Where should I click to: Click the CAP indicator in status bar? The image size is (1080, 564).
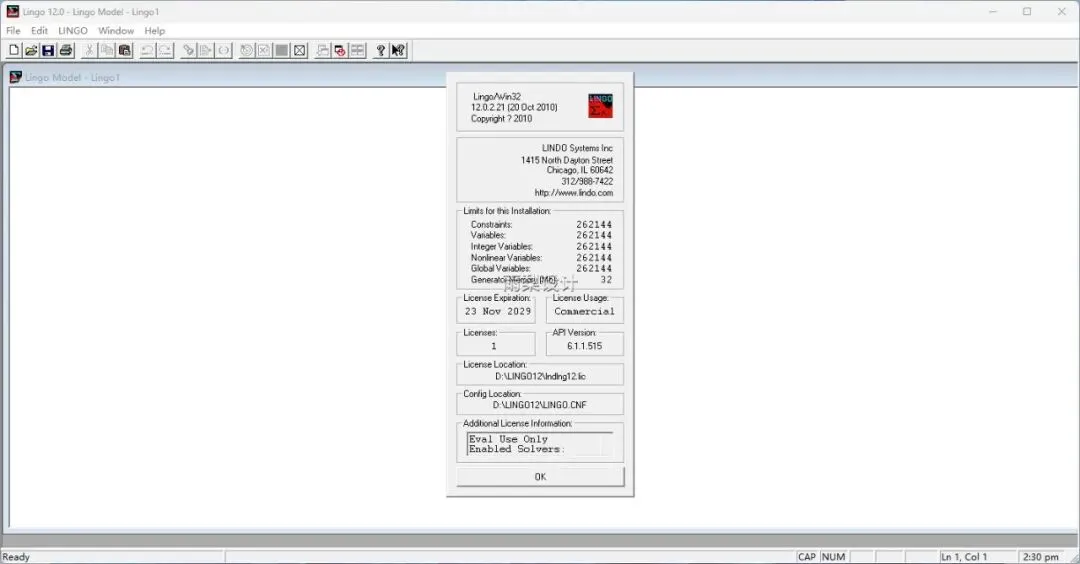point(807,556)
